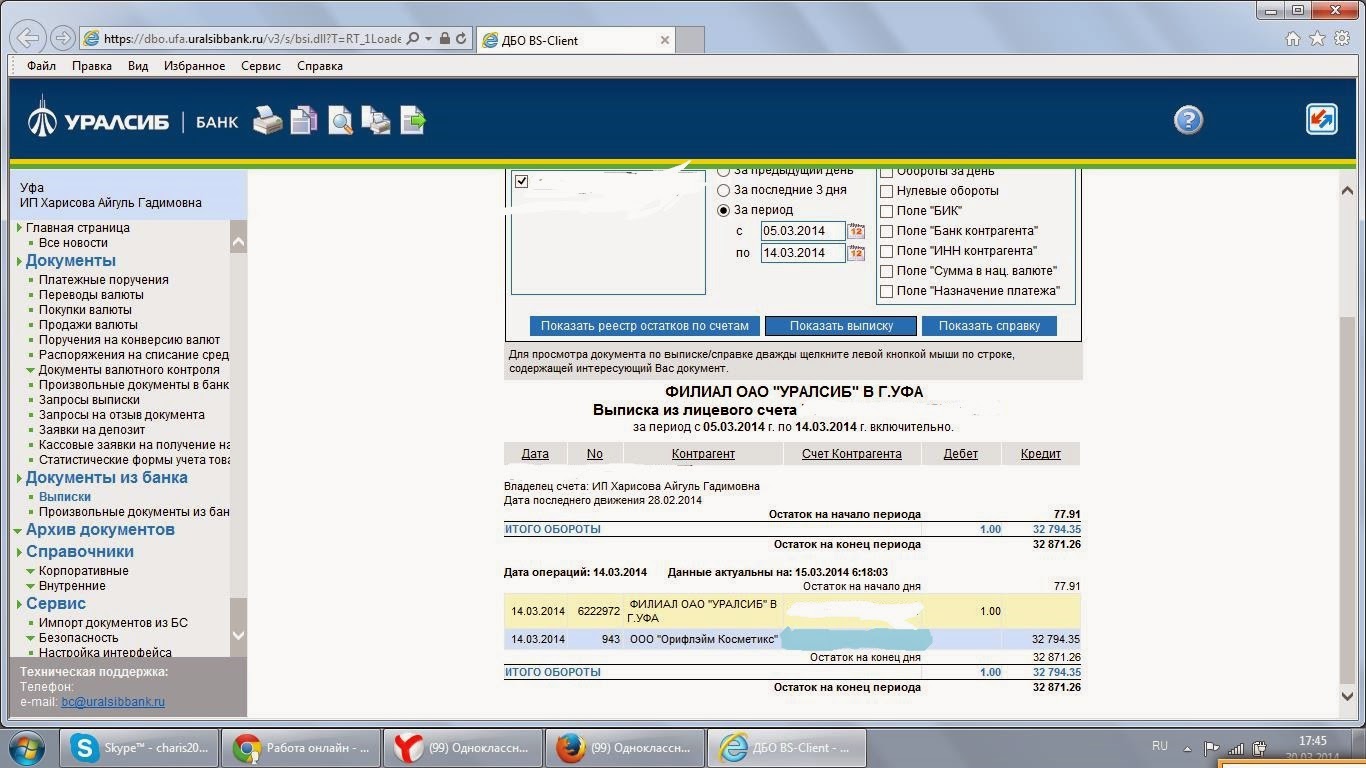Open the Избранное menu
1366x768 pixels.
pyautogui.click(x=194, y=66)
